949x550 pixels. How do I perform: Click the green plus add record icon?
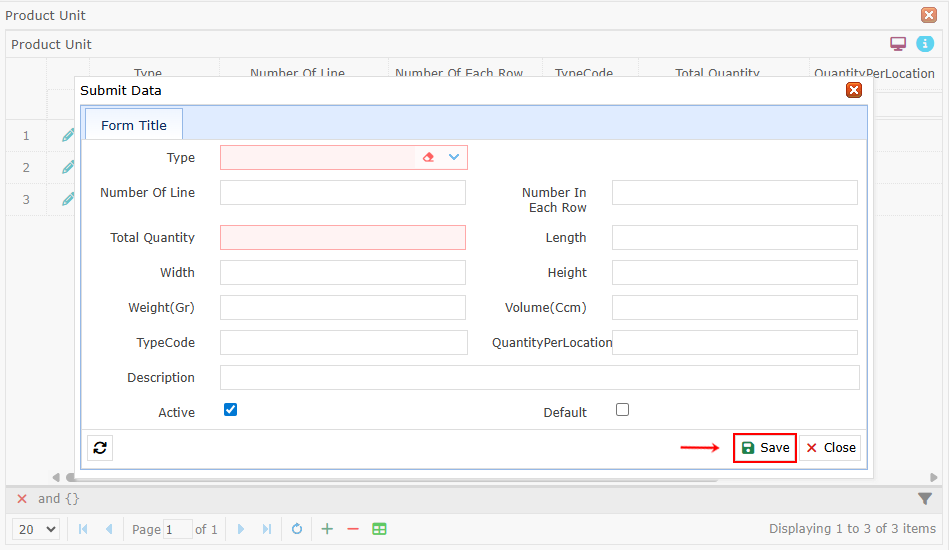coord(327,529)
